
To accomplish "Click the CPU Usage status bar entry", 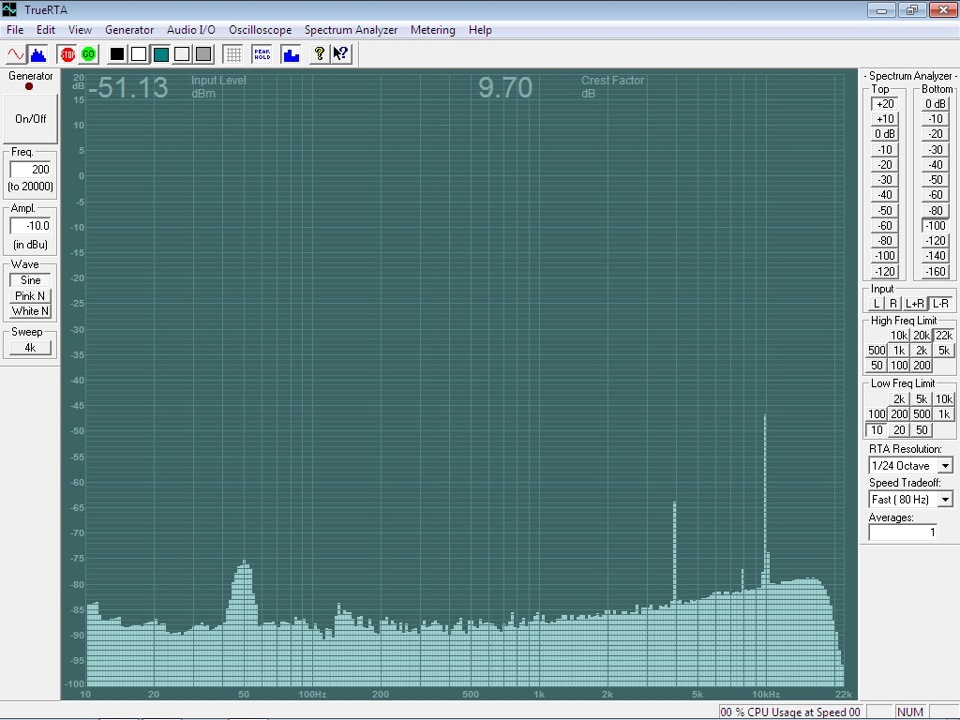I will pos(790,712).
